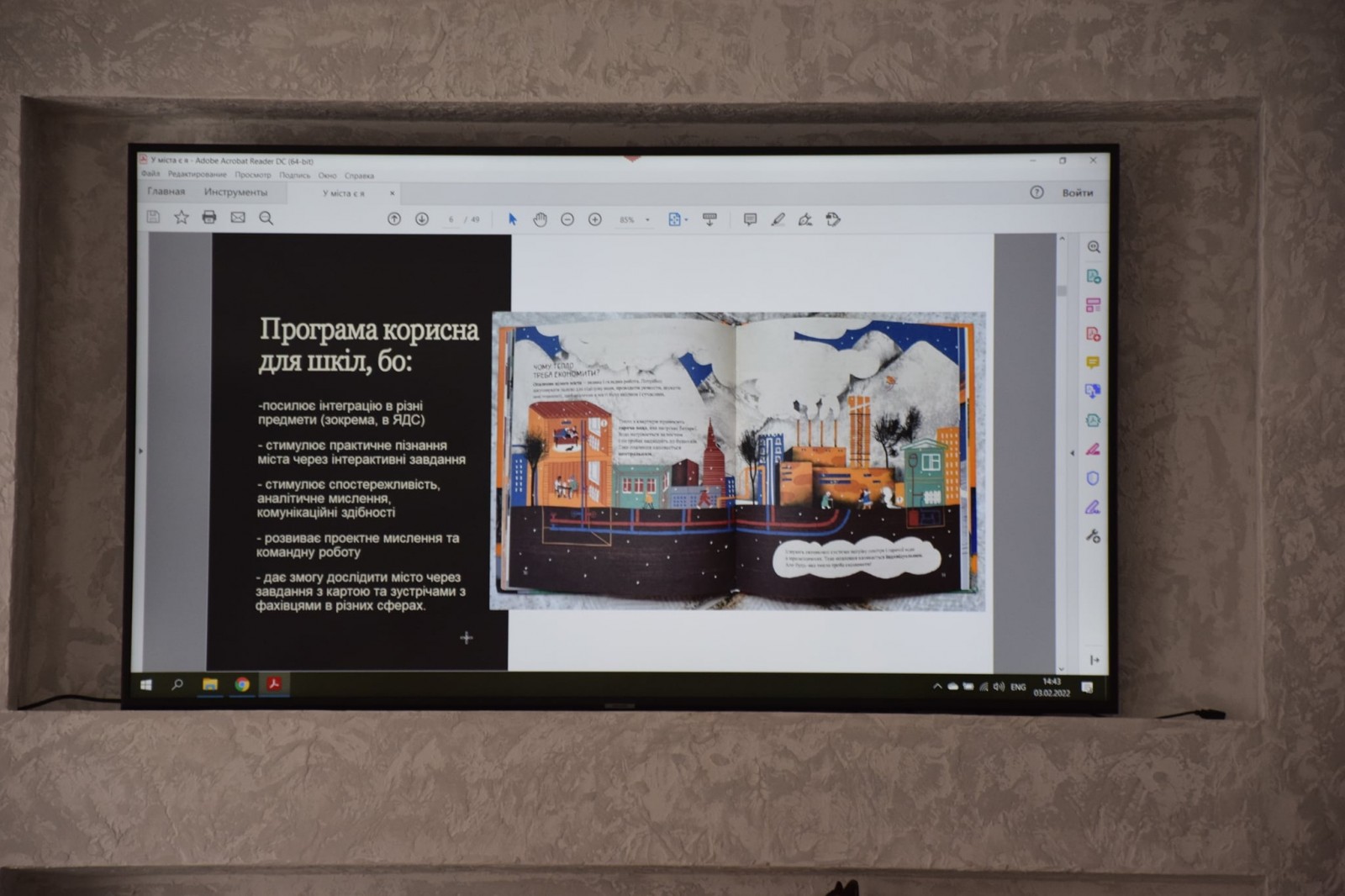The width and height of the screenshot is (1345, 896).
Task: Close the У міста є я document tab
Action: click(392, 193)
